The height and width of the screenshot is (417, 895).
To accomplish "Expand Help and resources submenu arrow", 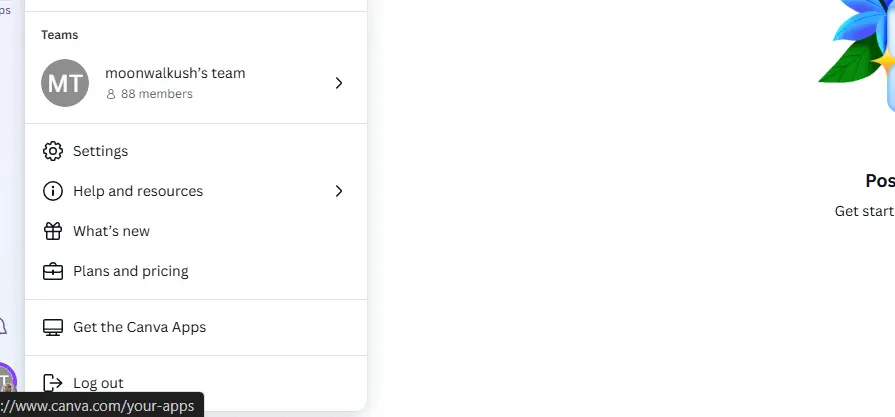I will (339, 191).
